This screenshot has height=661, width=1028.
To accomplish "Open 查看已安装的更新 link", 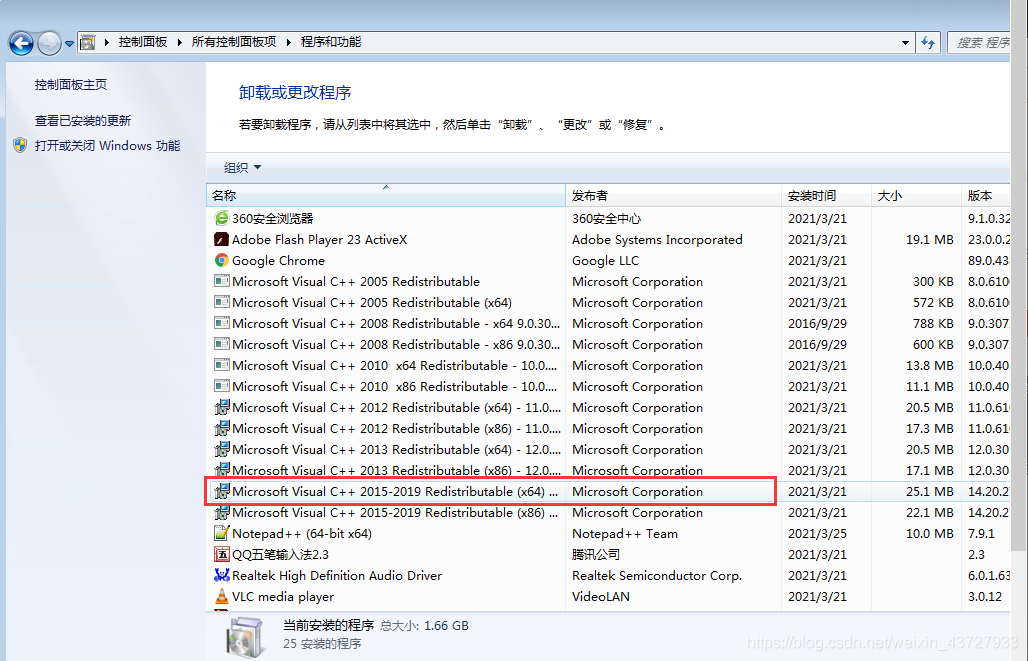I will pyautogui.click(x=83, y=121).
